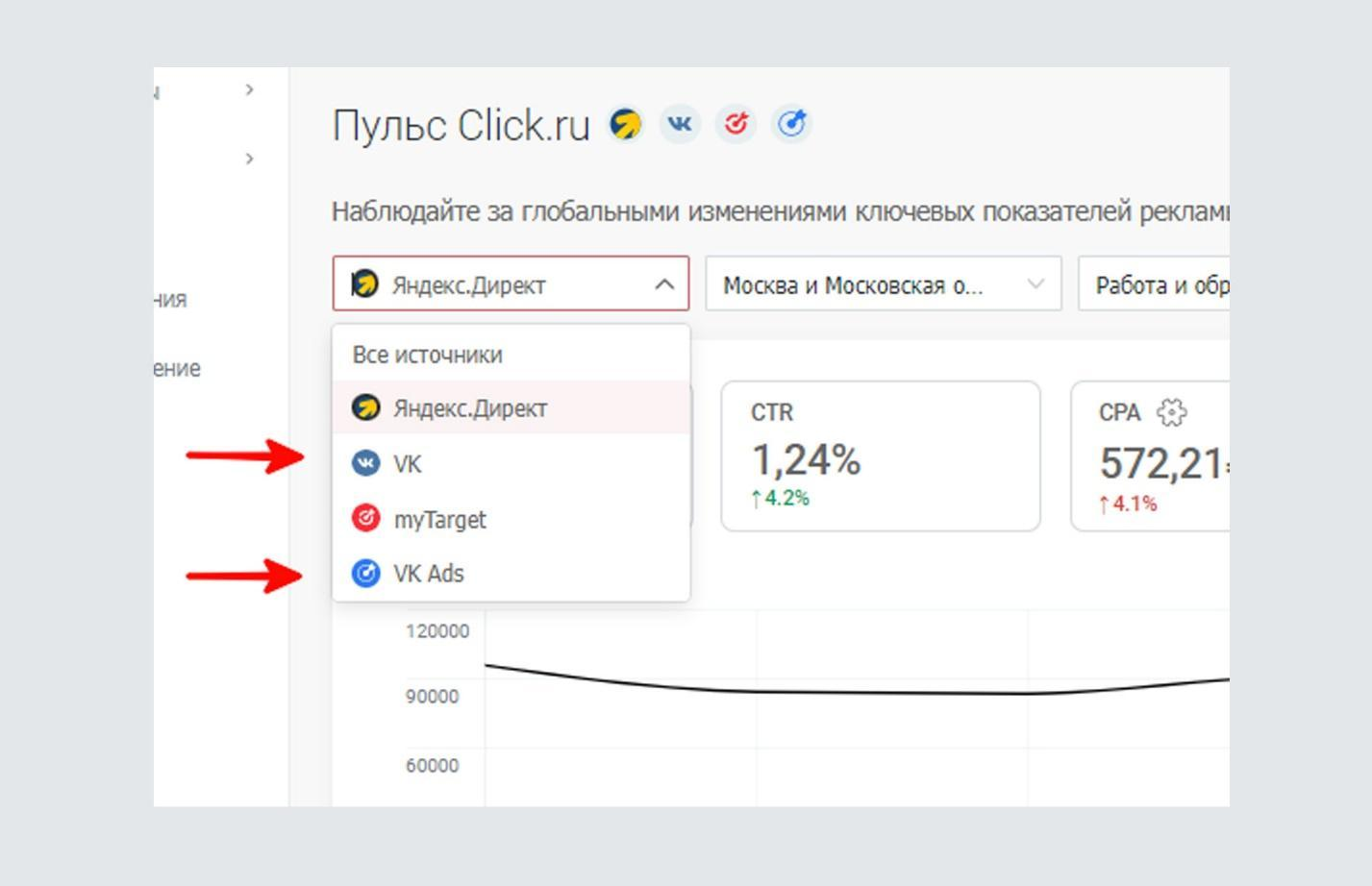Select myTarget in the source list

[x=511, y=519]
